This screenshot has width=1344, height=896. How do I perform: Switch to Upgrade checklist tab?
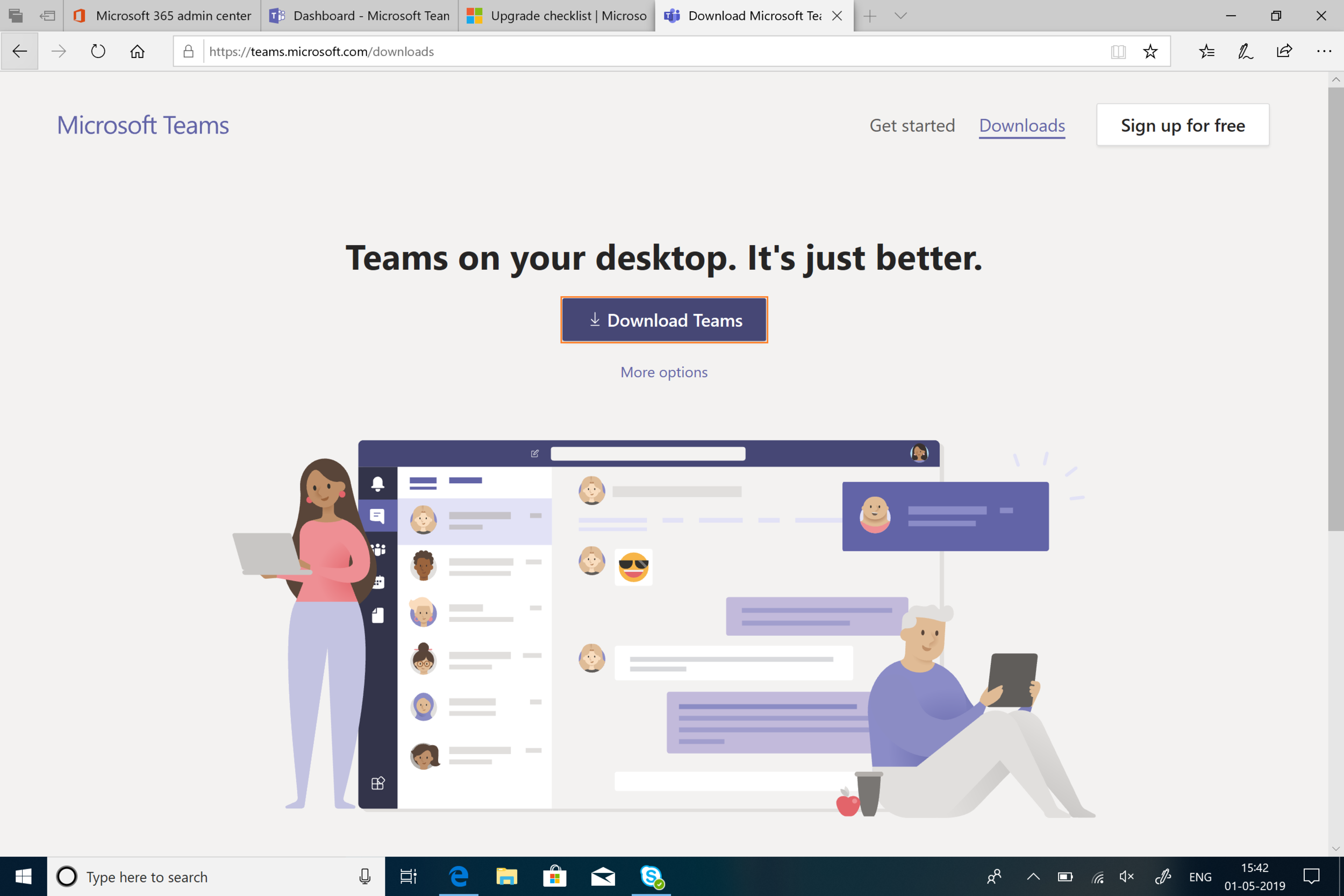pos(556,16)
